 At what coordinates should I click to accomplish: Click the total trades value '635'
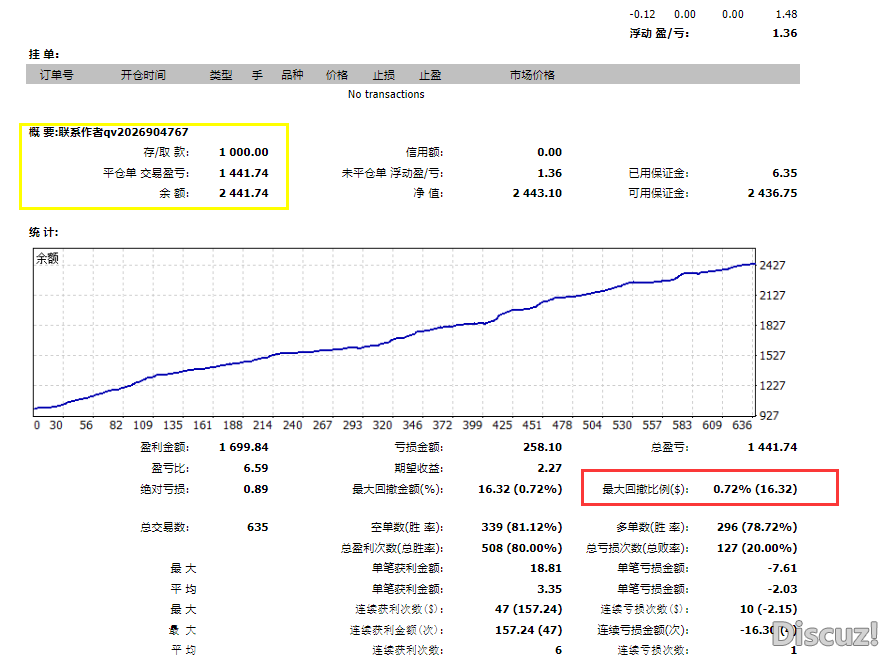pos(257,527)
